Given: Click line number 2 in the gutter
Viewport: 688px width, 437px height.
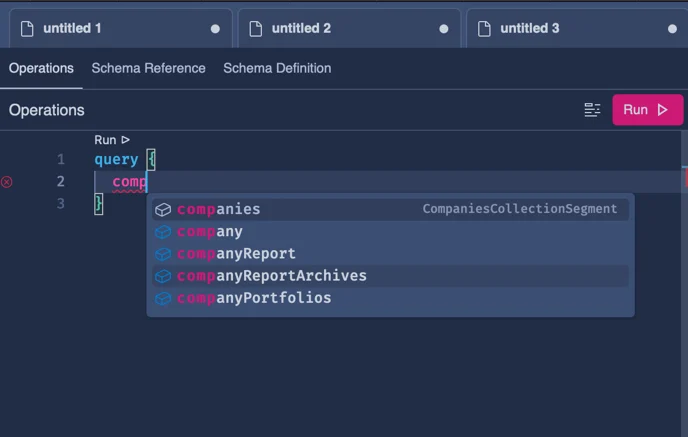Looking at the screenshot, I should [x=61, y=182].
